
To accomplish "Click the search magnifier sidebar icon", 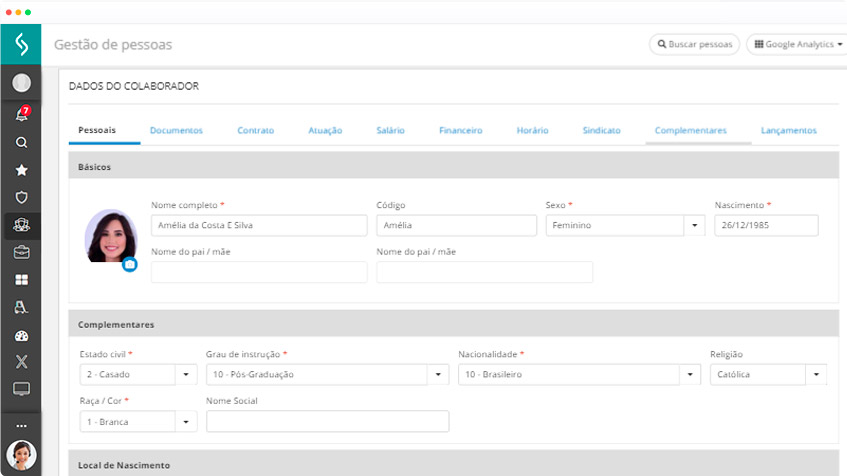I will tap(21, 143).
